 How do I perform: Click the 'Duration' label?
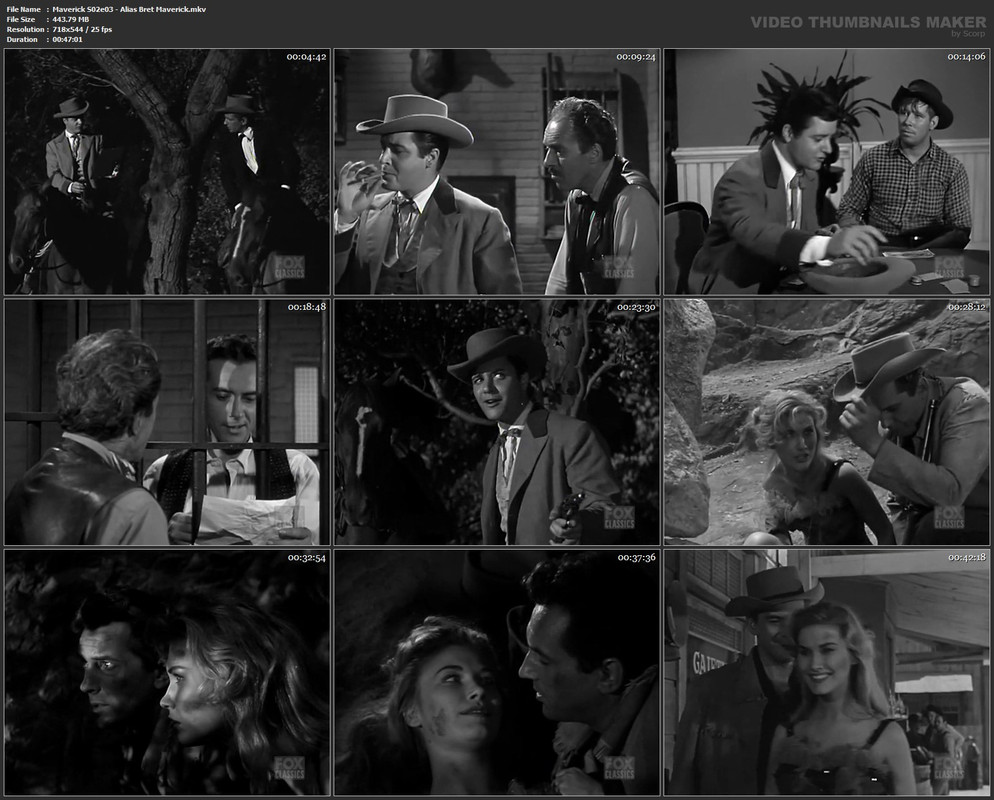coord(22,39)
